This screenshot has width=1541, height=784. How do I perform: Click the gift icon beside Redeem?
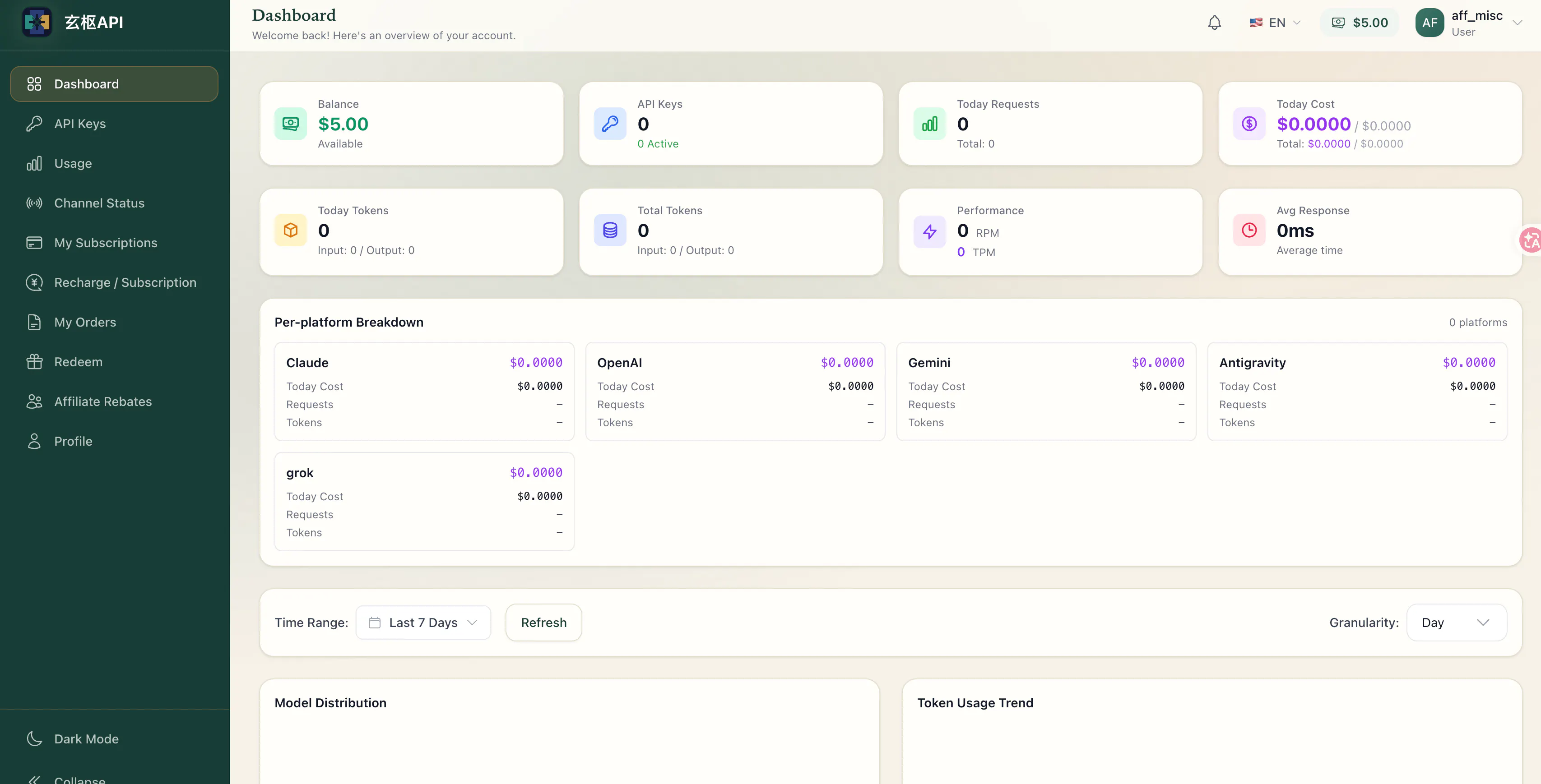tap(34, 362)
